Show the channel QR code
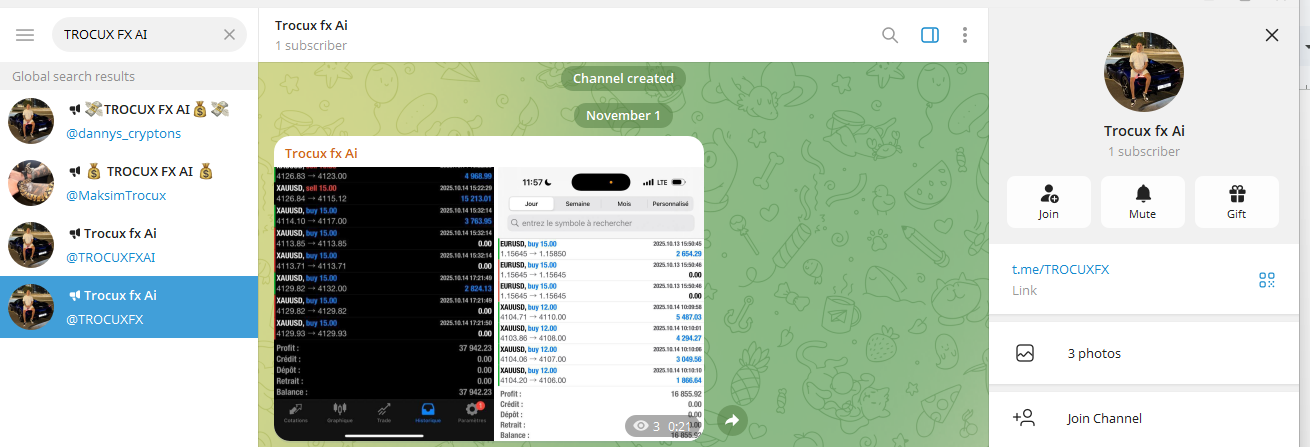The width and height of the screenshot is (1310, 447). [x=1267, y=280]
